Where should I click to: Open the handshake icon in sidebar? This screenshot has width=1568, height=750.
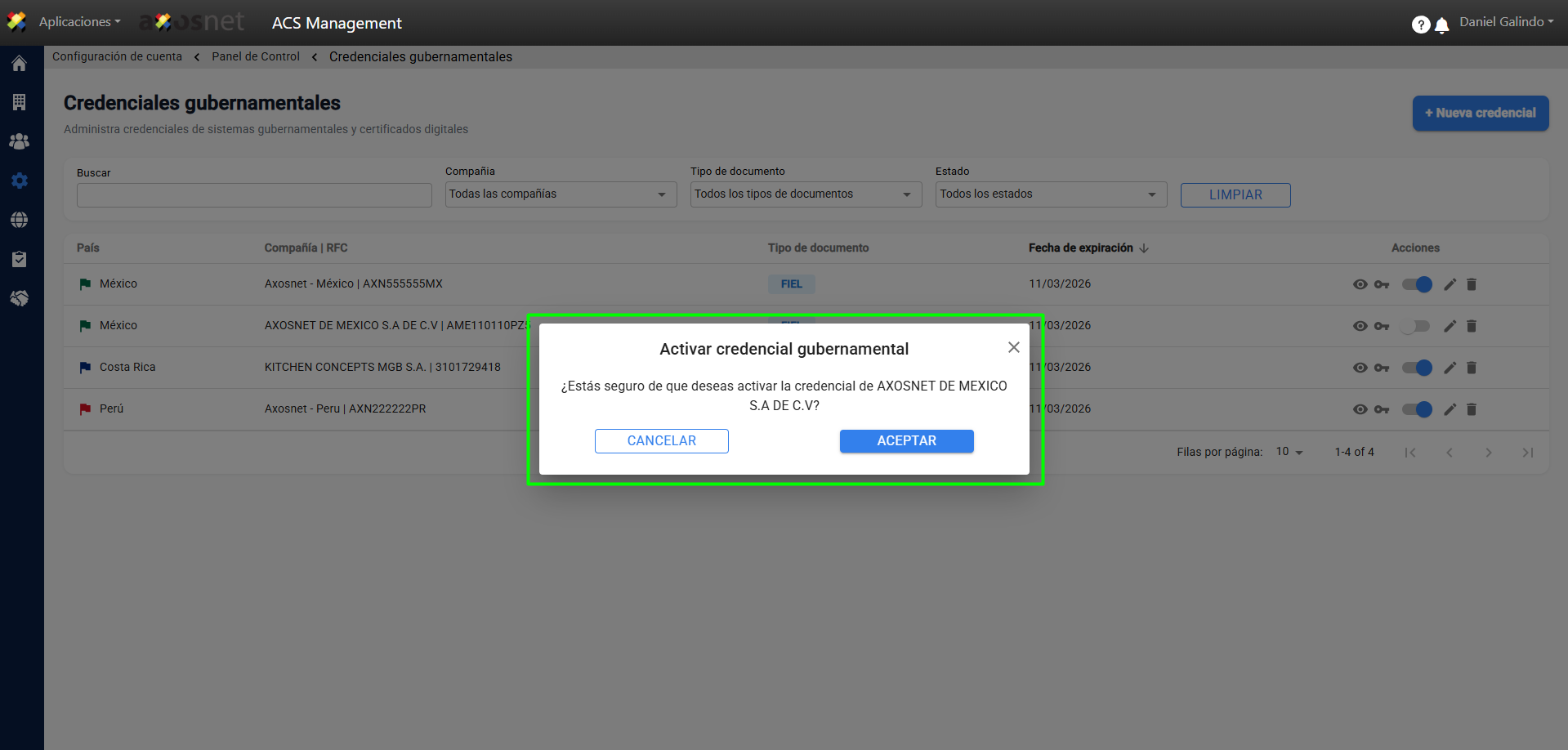click(x=20, y=298)
